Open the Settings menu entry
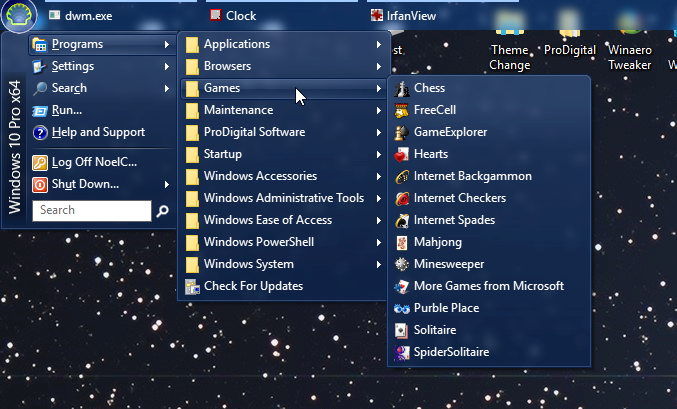The image size is (677, 409). click(73, 66)
